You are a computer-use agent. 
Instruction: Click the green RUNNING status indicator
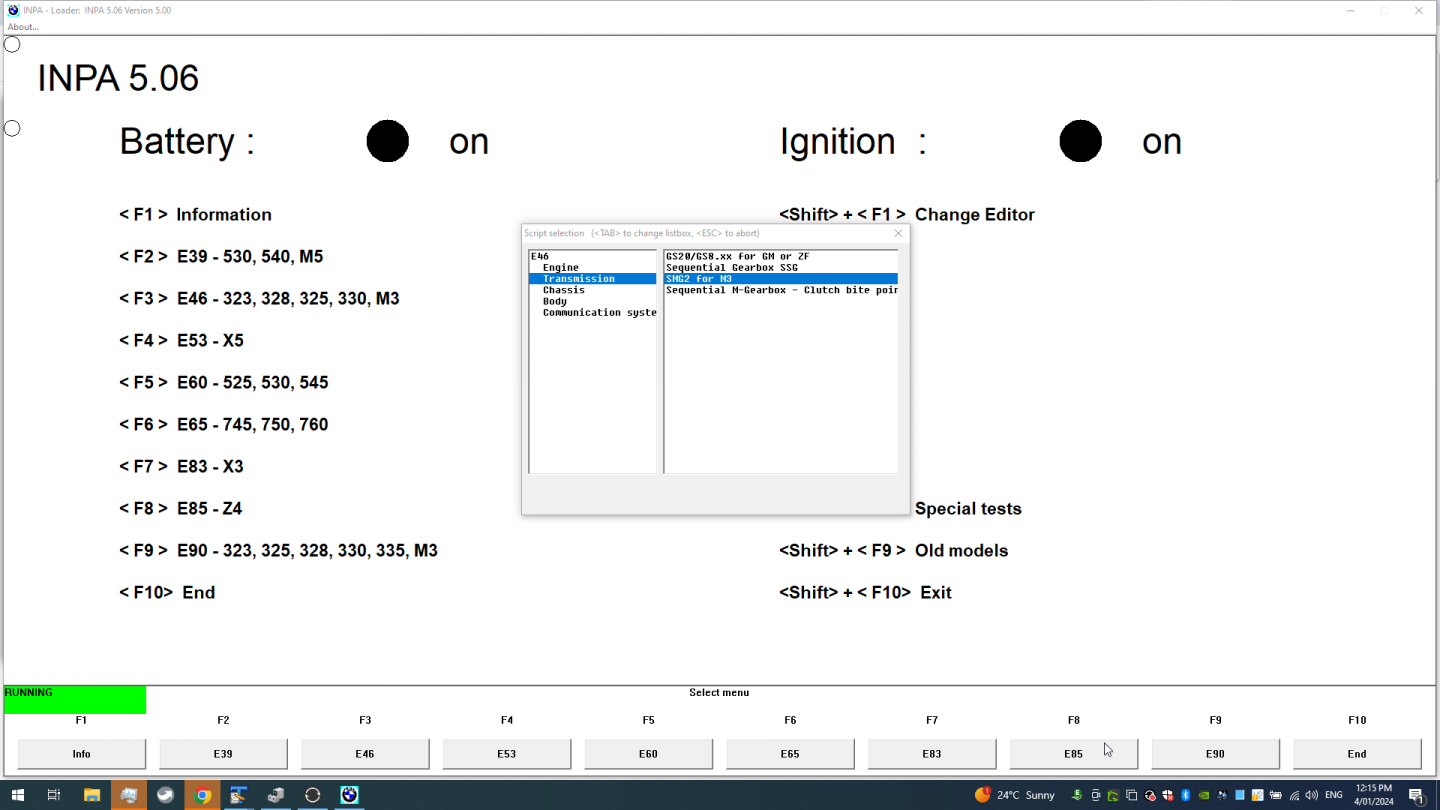point(75,700)
